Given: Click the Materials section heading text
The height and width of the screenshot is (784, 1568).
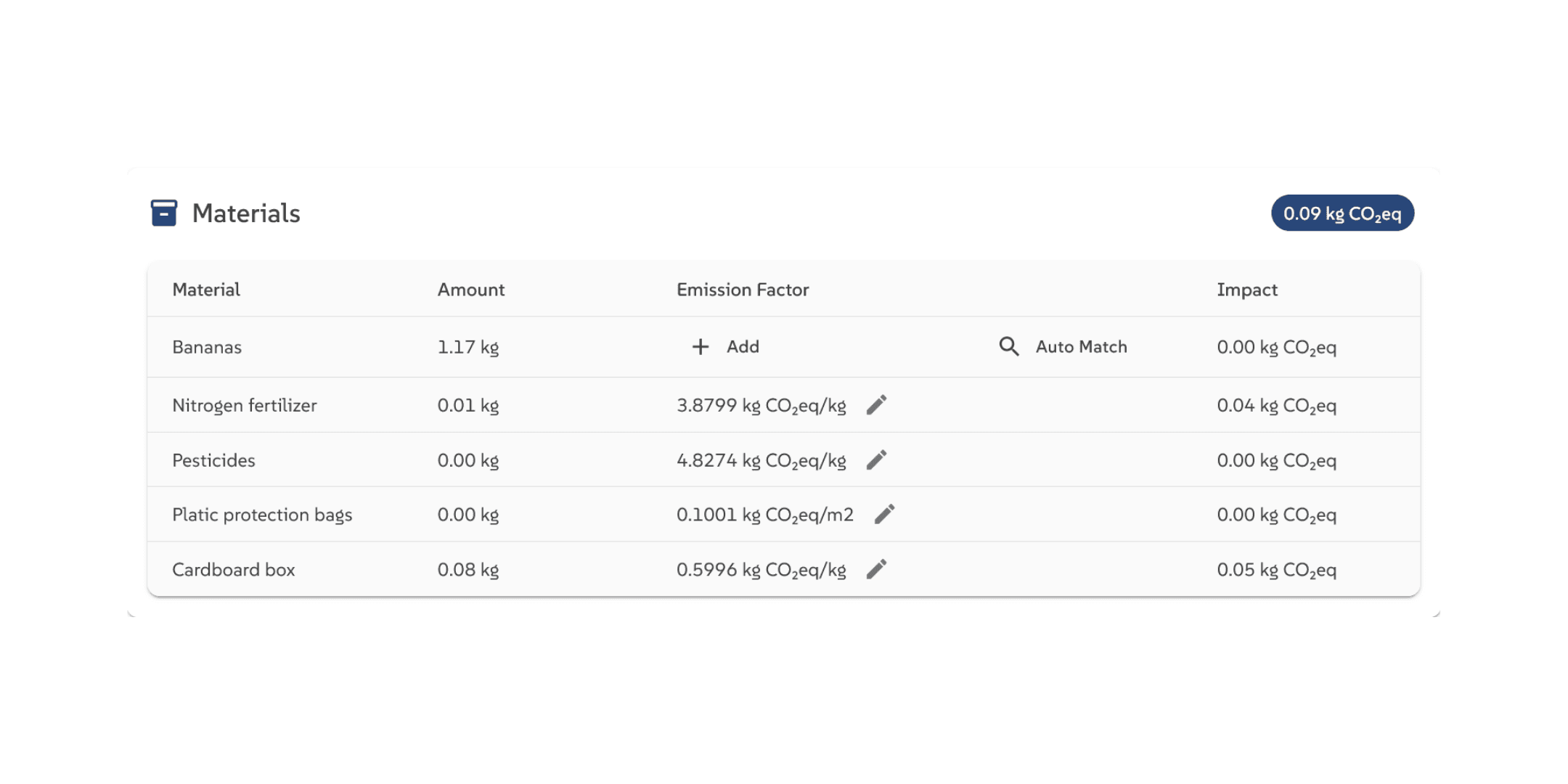Looking at the screenshot, I should pyautogui.click(x=245, y=213).
